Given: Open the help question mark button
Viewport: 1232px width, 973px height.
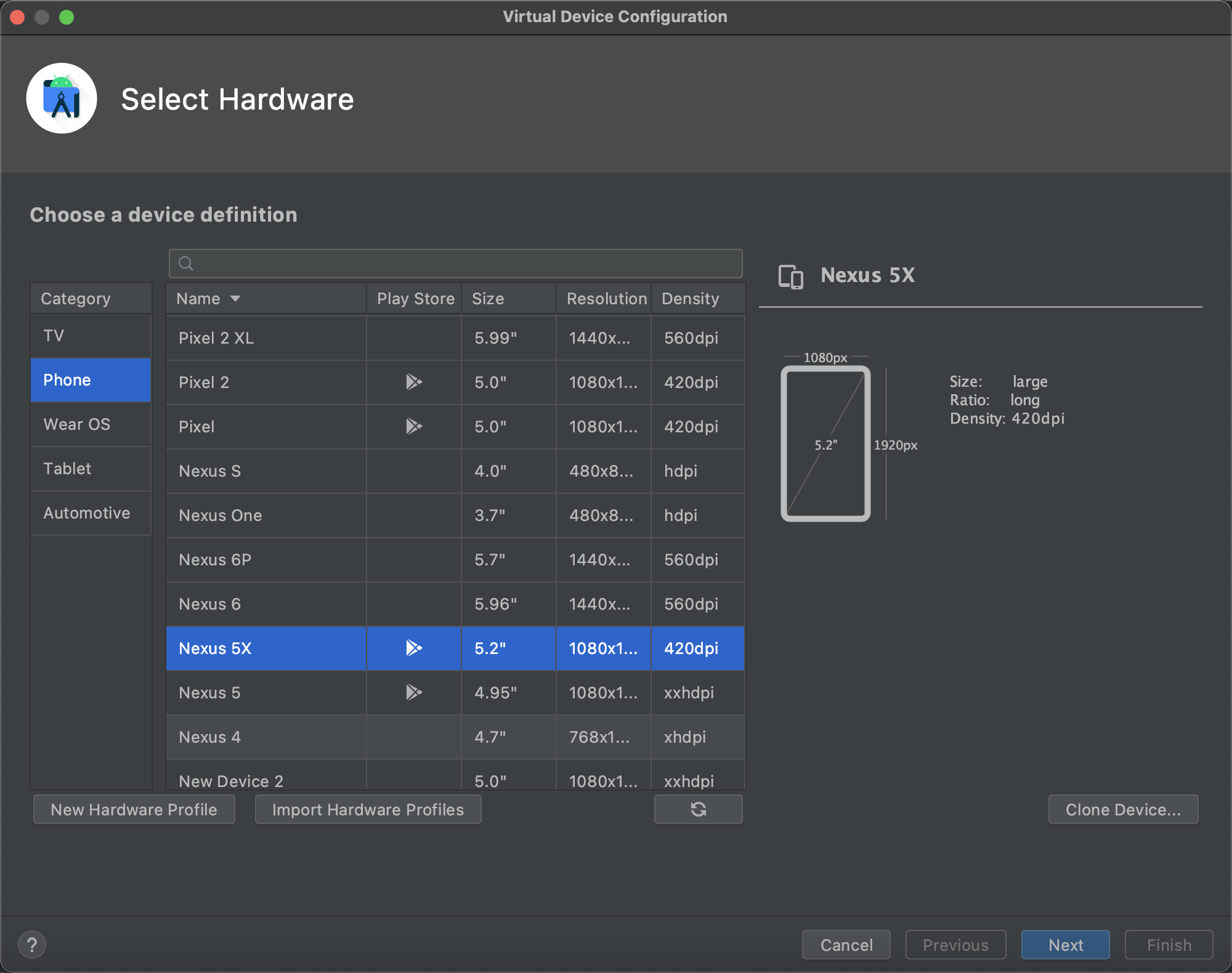Looking at the screenshot, I should 32,945.
